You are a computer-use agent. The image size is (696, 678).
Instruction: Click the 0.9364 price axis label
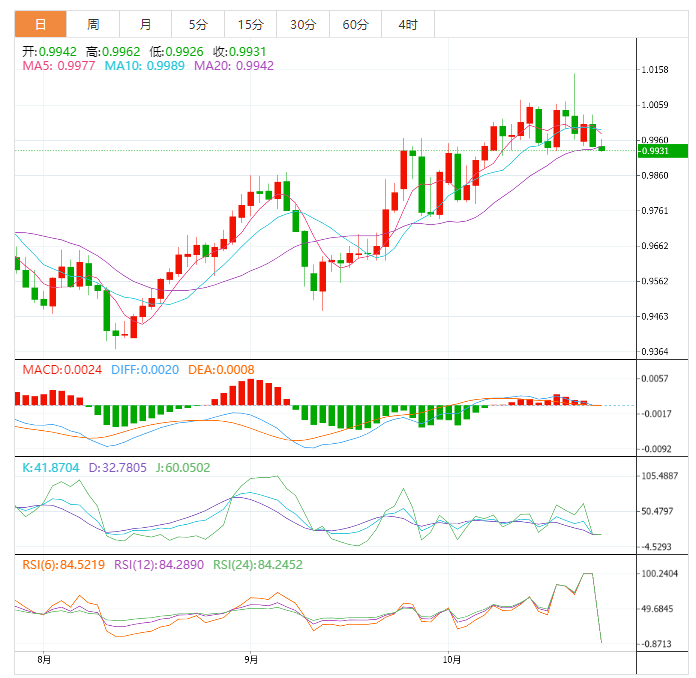(x=655, y=352)
